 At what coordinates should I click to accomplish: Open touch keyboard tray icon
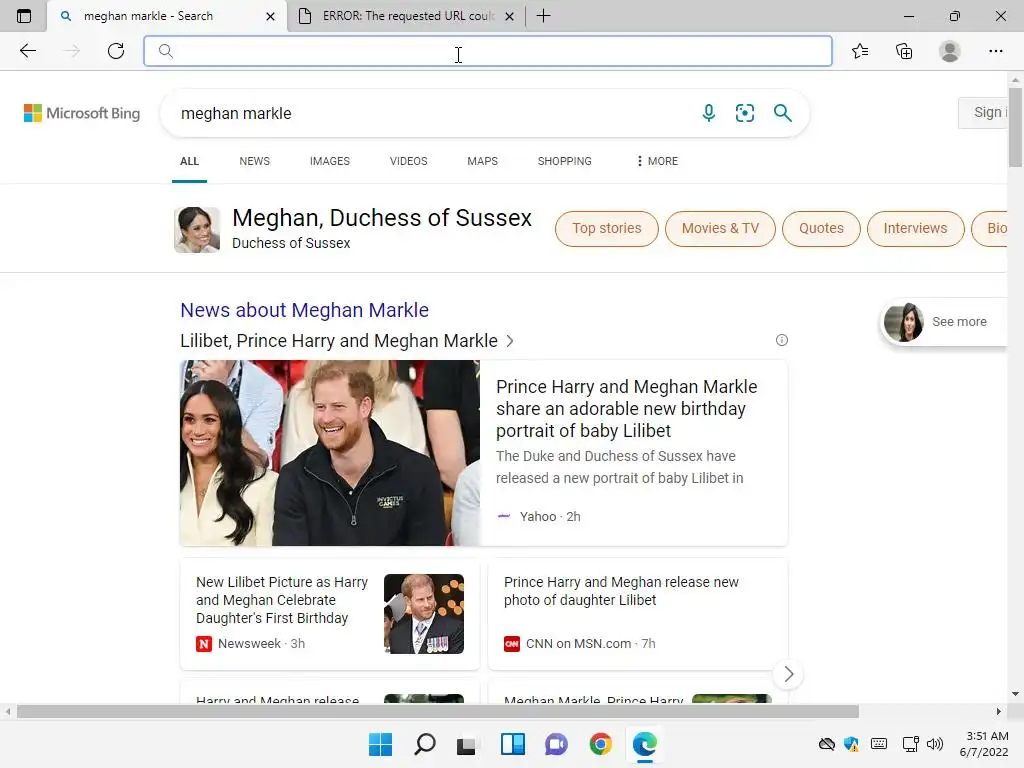(x=879, y=744)
